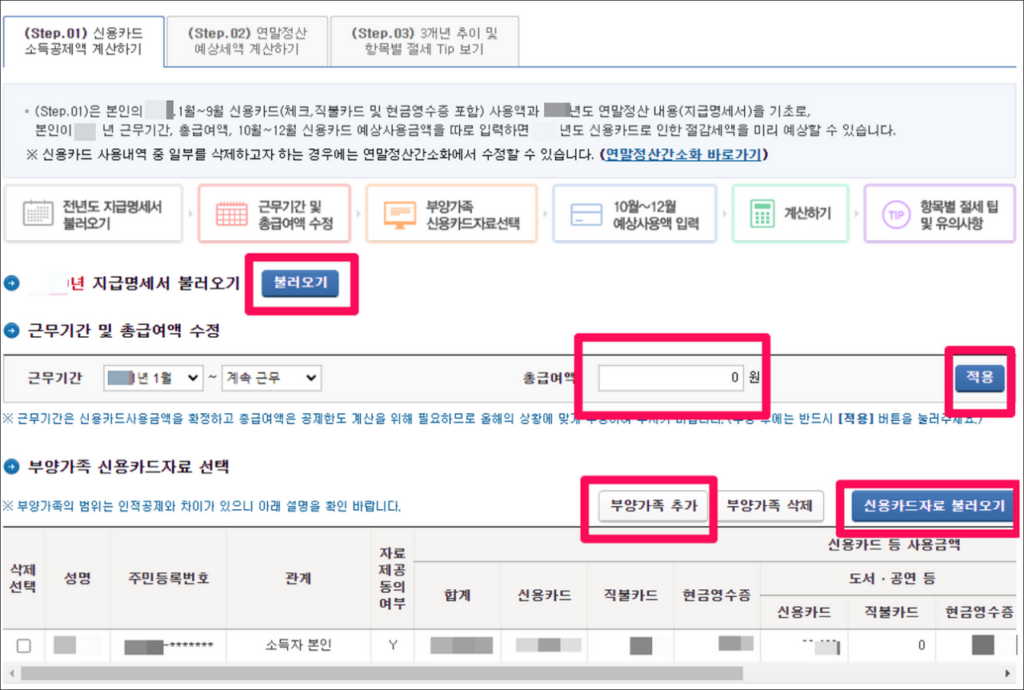Click the Y value in 자료제공동의여부 column
The height and width of the screenshot is (690, 1024).
392,646
